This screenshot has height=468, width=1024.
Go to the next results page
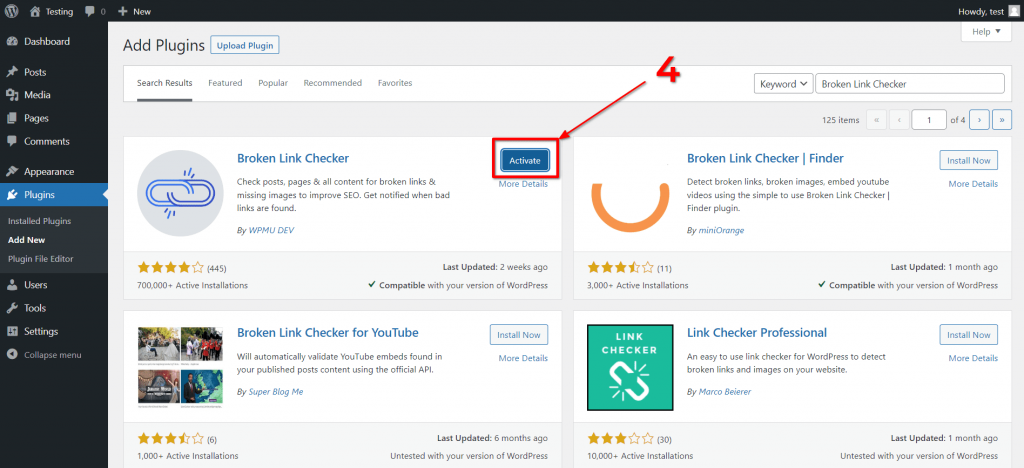[x=979, y=120]
